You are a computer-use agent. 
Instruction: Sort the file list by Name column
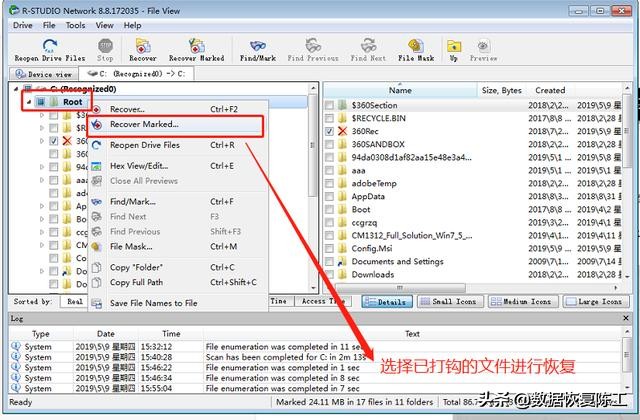(x=400, y=90)
